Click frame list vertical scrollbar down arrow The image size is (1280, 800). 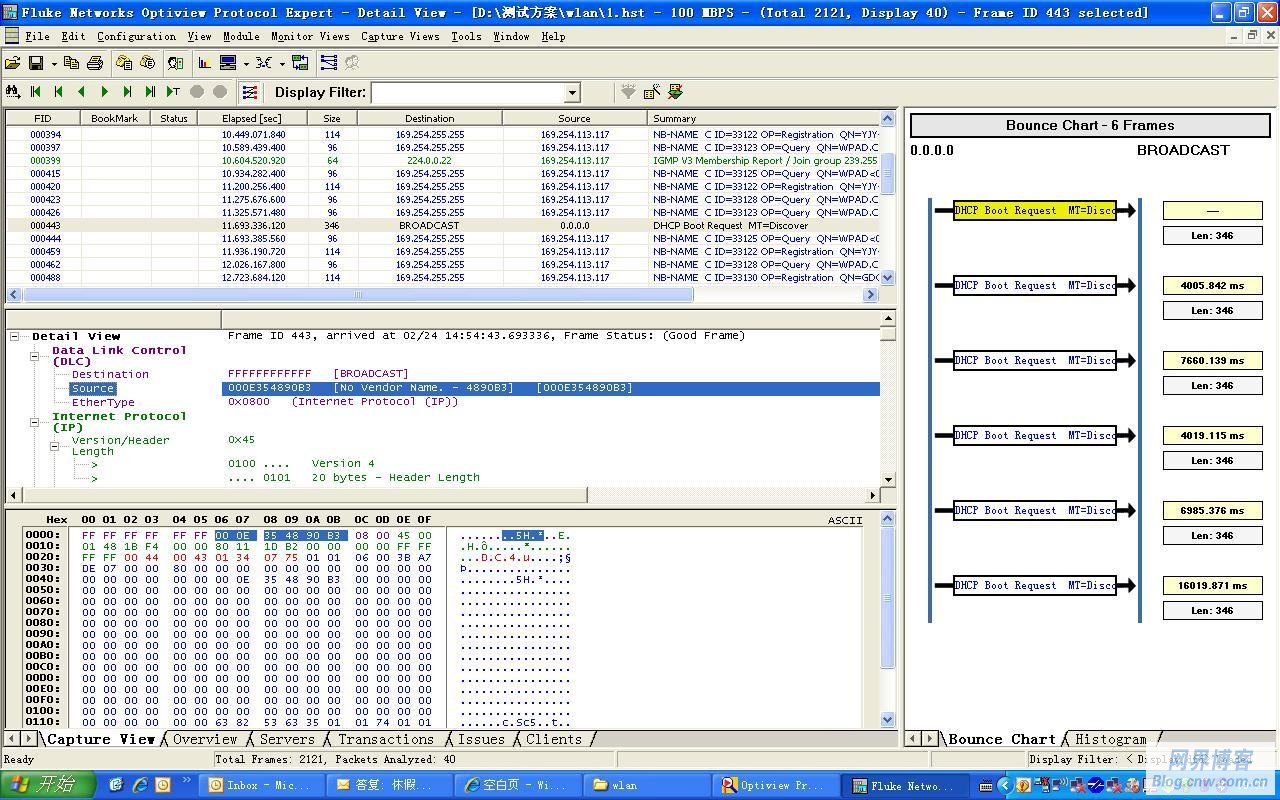888,277
